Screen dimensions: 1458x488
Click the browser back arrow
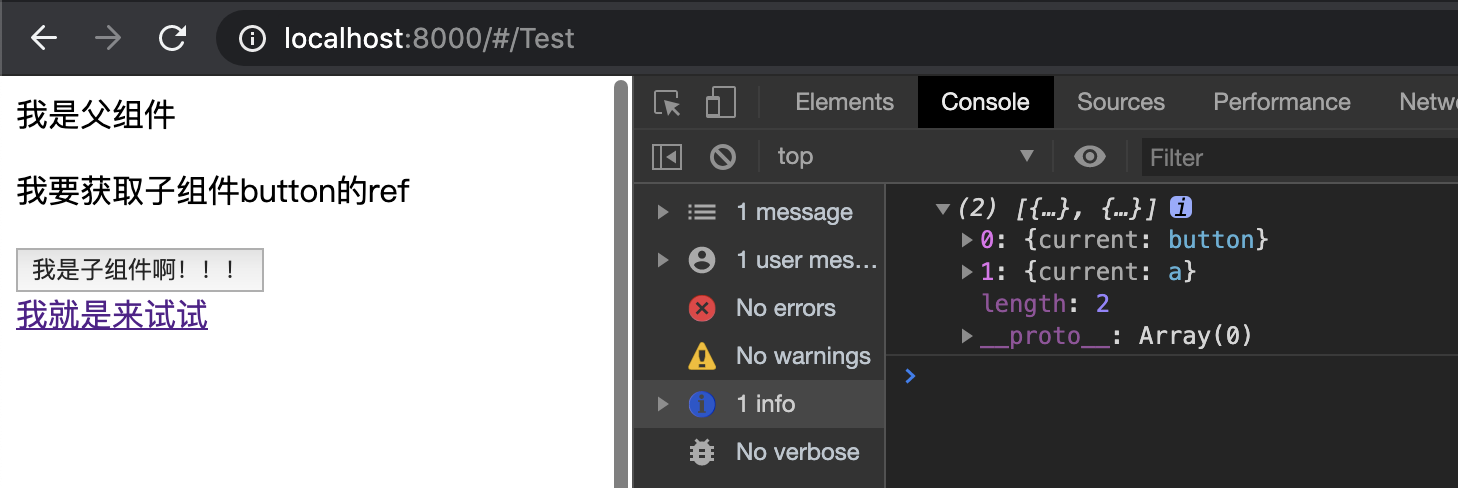click(x=44, y=38)
